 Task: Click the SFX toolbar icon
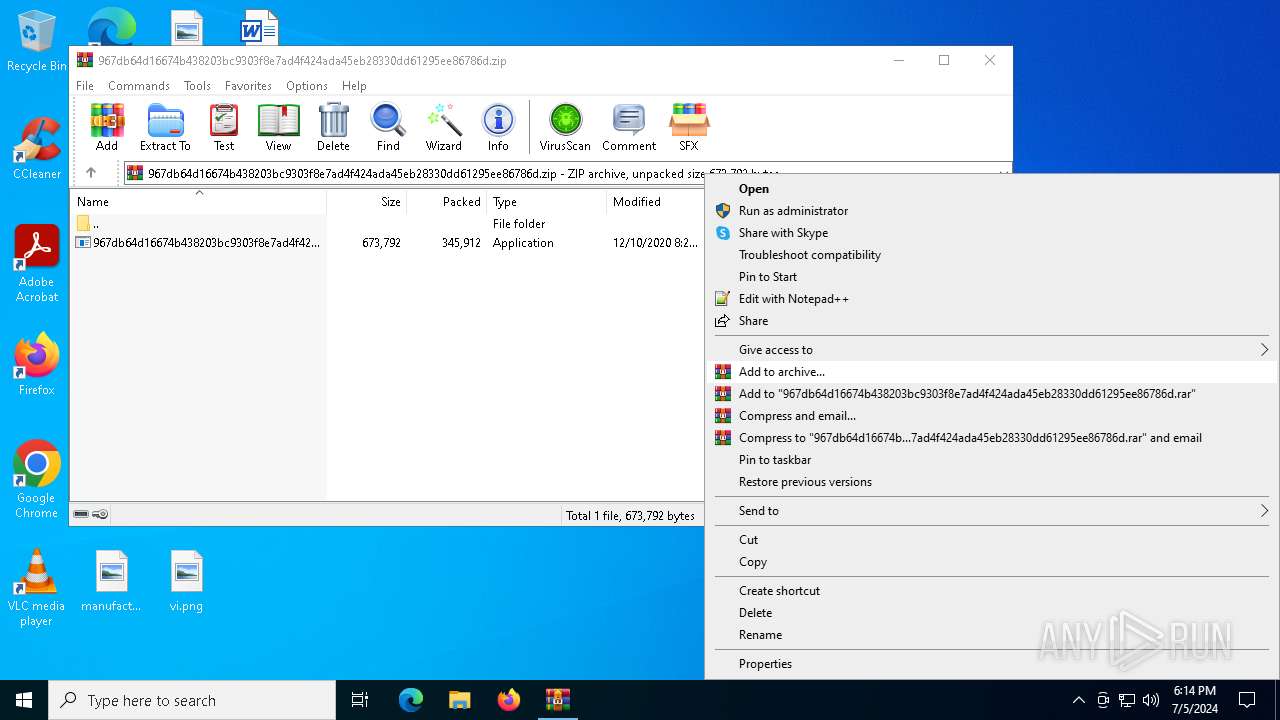689,127
